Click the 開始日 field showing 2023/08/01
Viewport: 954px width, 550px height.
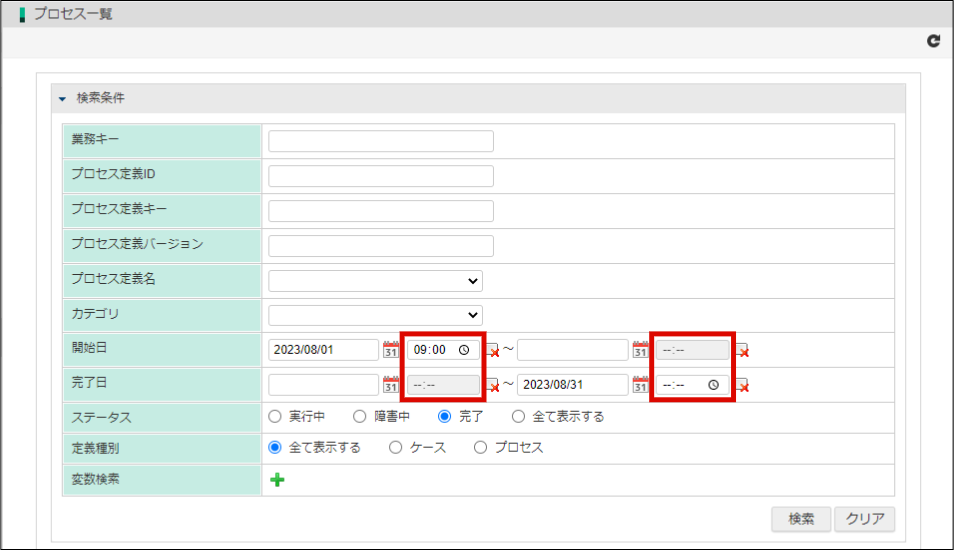(324, 350)
